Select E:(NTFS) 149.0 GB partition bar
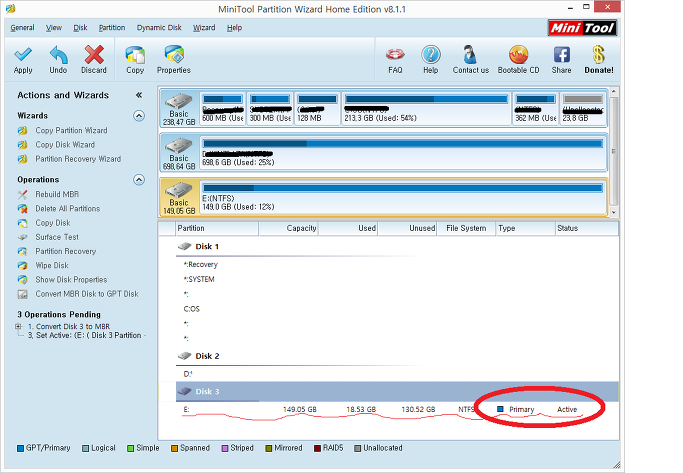This screenshot has height=473, width=683. click(403, 197)
